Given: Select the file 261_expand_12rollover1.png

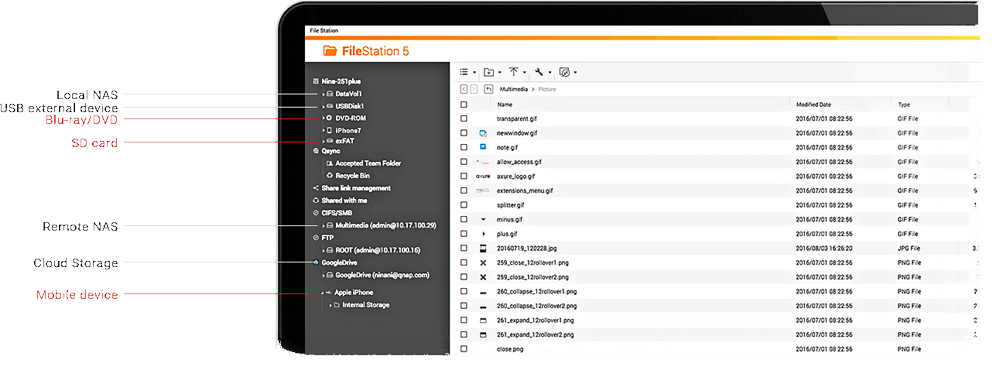Looking at the screenshot, I should [535, 320].
